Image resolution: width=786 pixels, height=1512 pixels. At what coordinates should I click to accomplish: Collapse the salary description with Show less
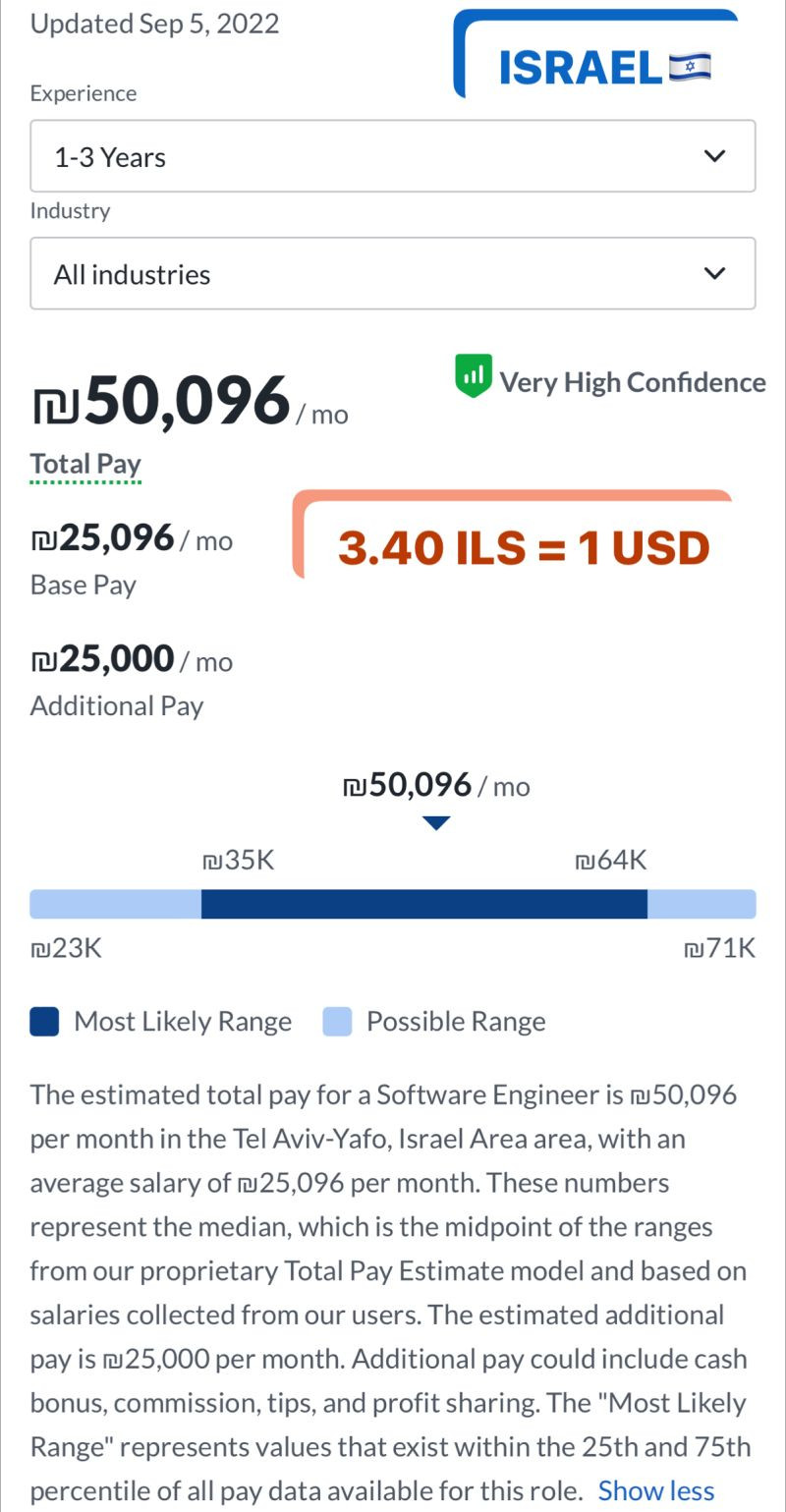[x=656, y=1490]
